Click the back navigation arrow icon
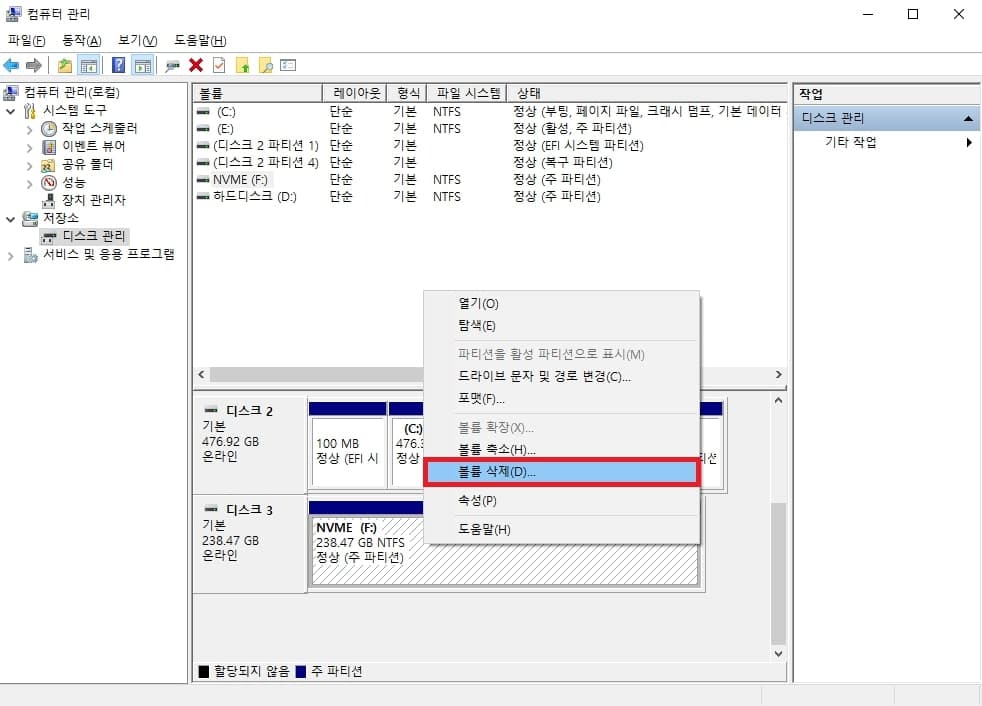The image size is (982, 706). (11, 64)
